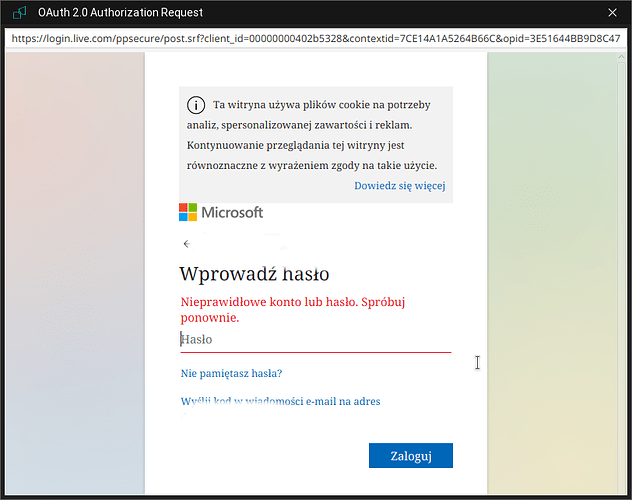
Task: Click 'Wyślij kod w wiadomości e-mail' link
Action: pos(280,401)
